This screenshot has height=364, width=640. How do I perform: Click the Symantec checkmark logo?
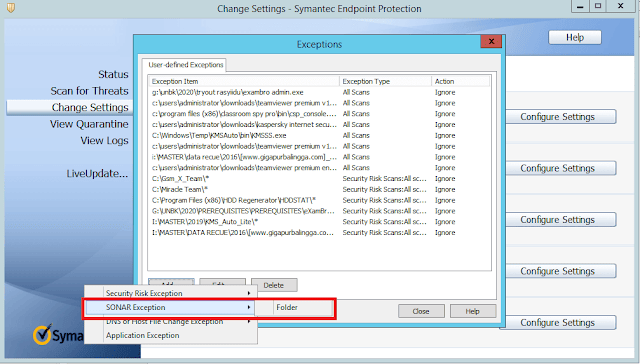coord(42,335)
